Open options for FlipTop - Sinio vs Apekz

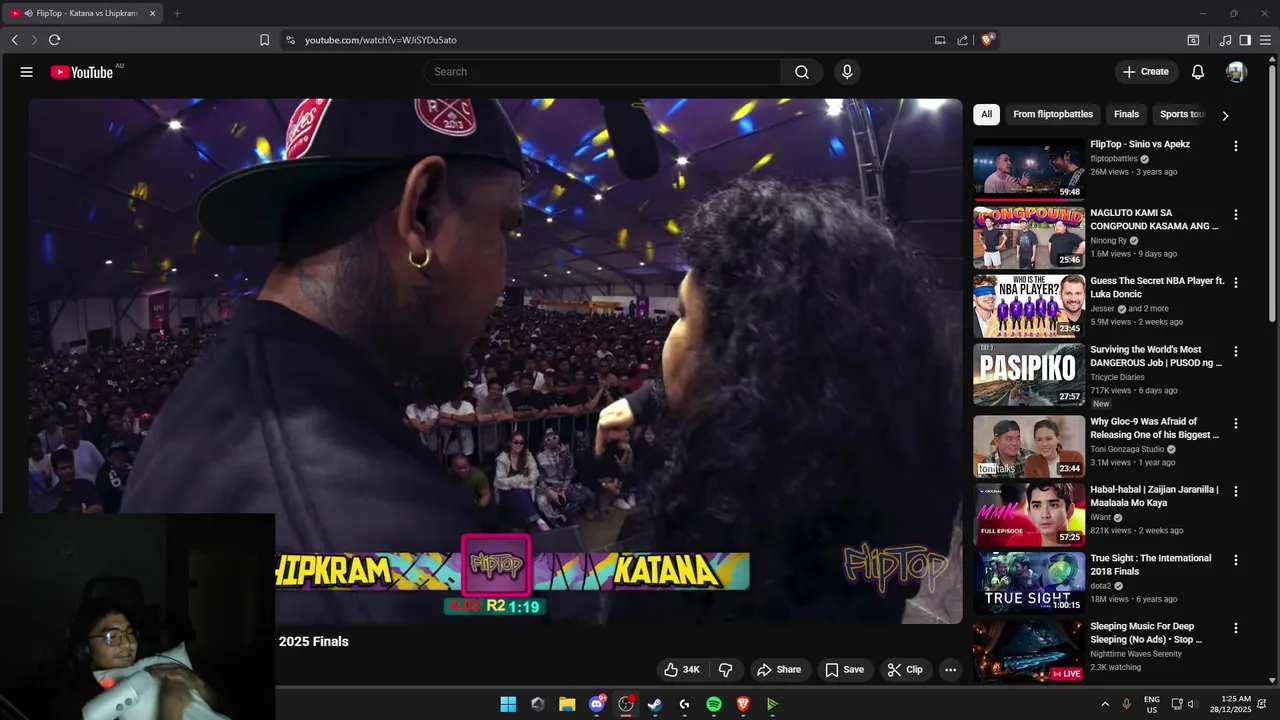tap(1236, 146)
